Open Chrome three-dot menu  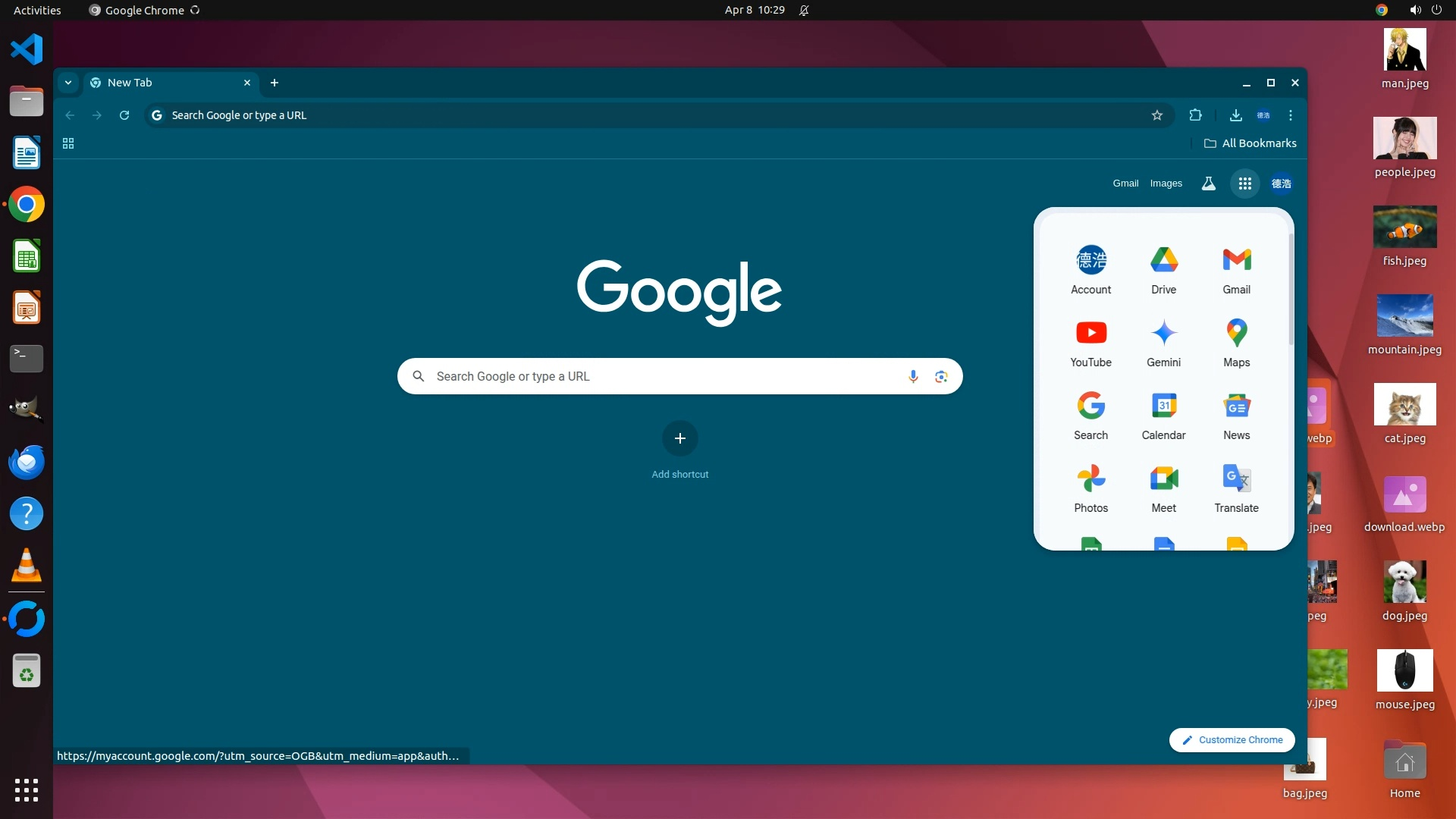click(x=1290, y=115)
